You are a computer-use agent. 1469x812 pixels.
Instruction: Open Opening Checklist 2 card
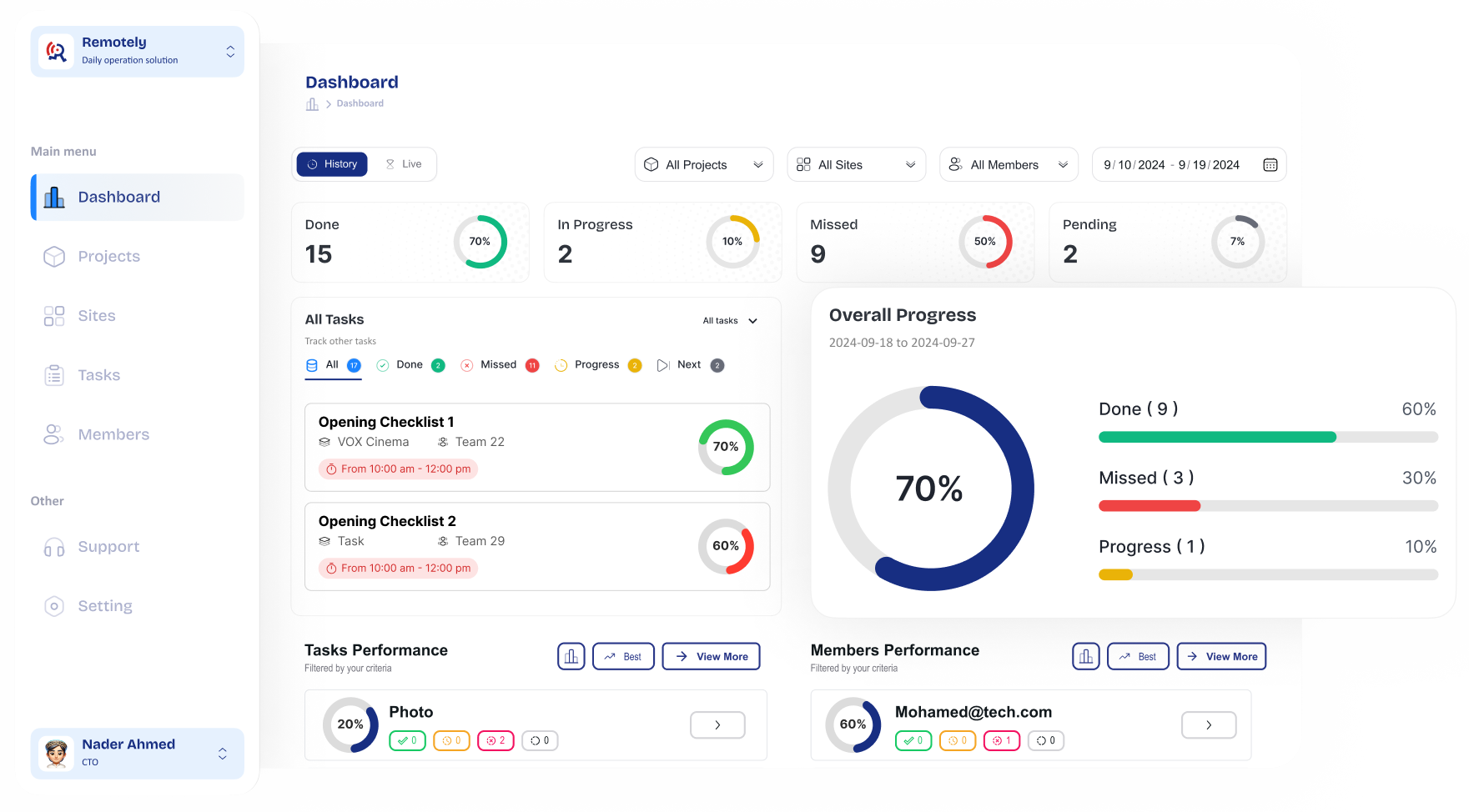(x=537, y=547)
